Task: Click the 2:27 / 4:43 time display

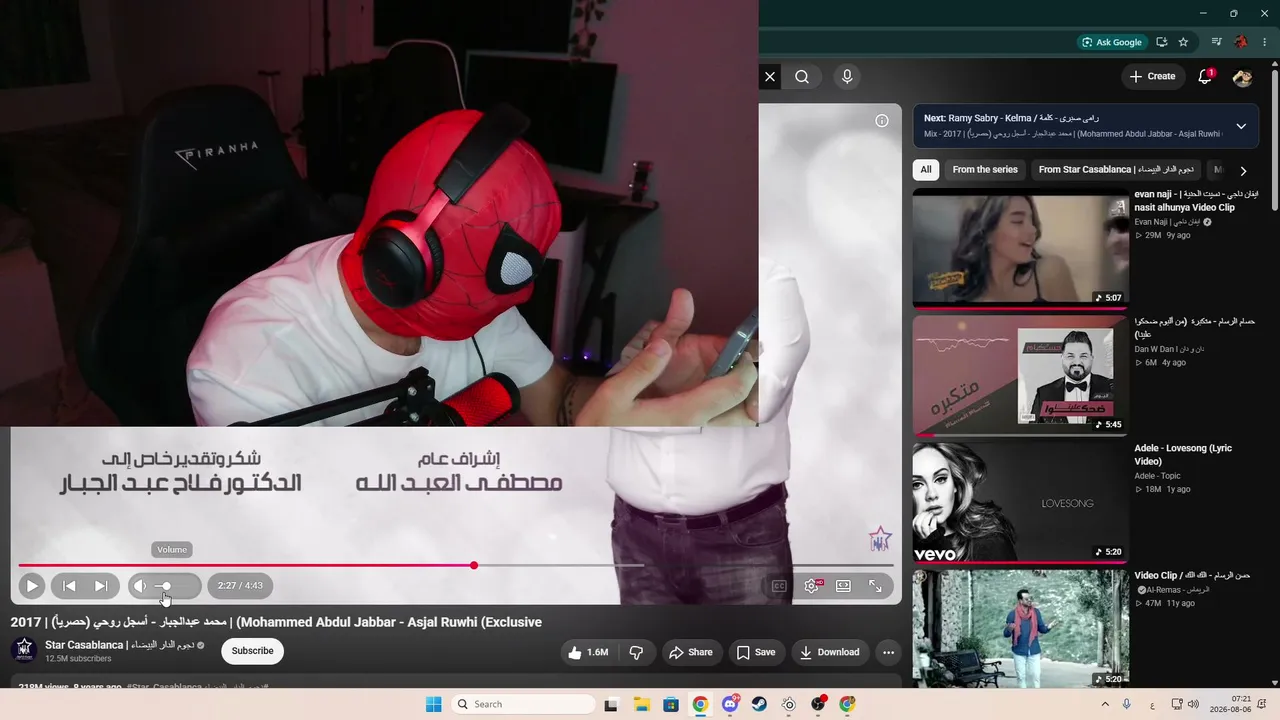Action: coord(240,586)
